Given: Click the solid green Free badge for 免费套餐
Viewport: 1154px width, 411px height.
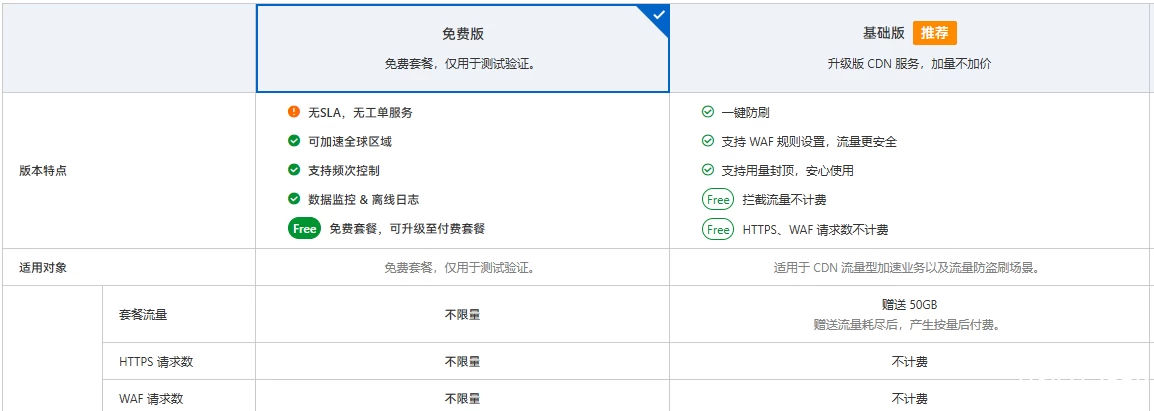Looking at the screenshot, I should coord(304,228).
